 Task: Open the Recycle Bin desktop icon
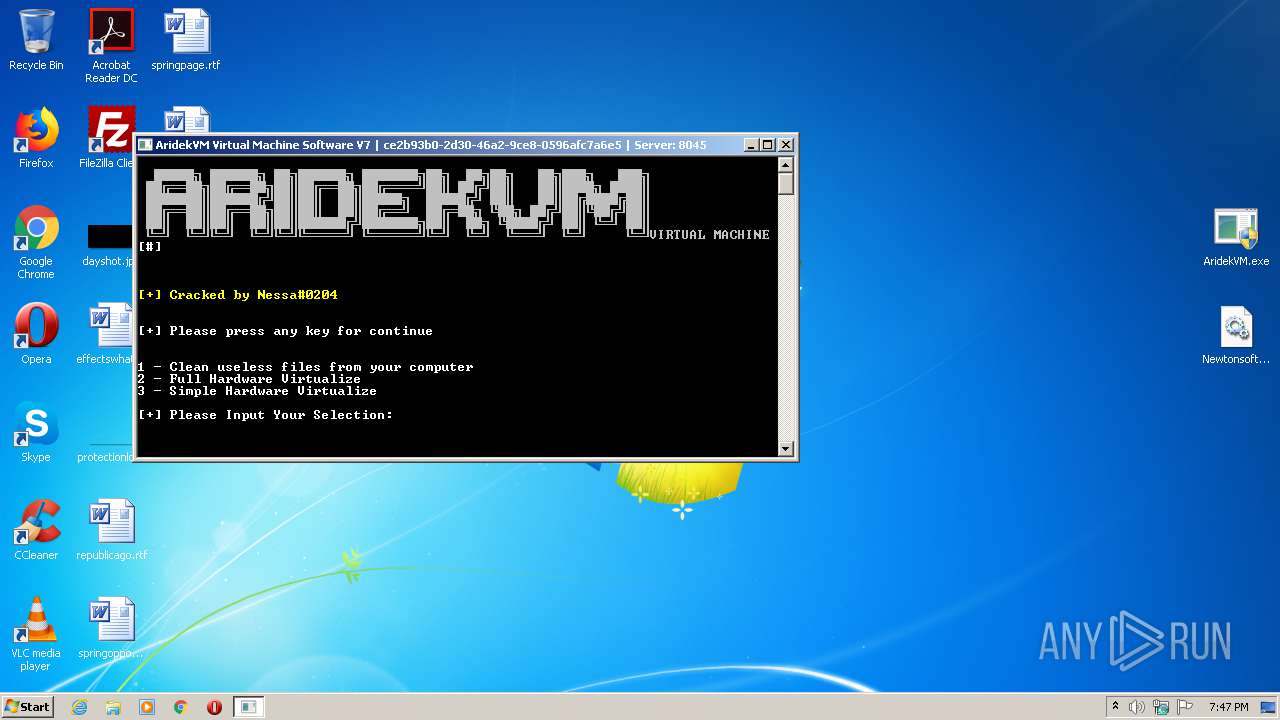[36, 40]
